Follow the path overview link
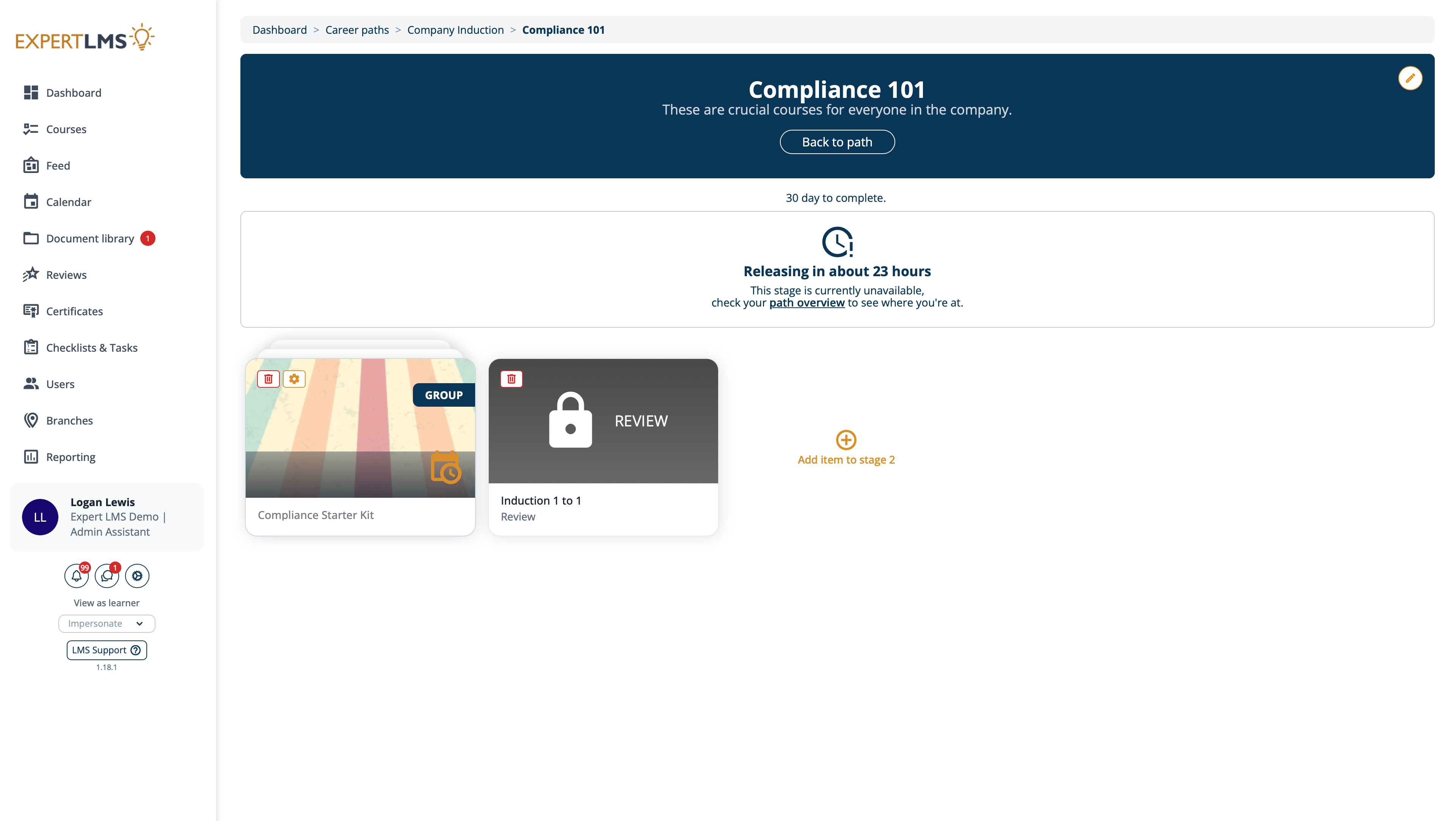This screenshot has height=821, width=1456. pyautogui.click(x=806, y=302)
